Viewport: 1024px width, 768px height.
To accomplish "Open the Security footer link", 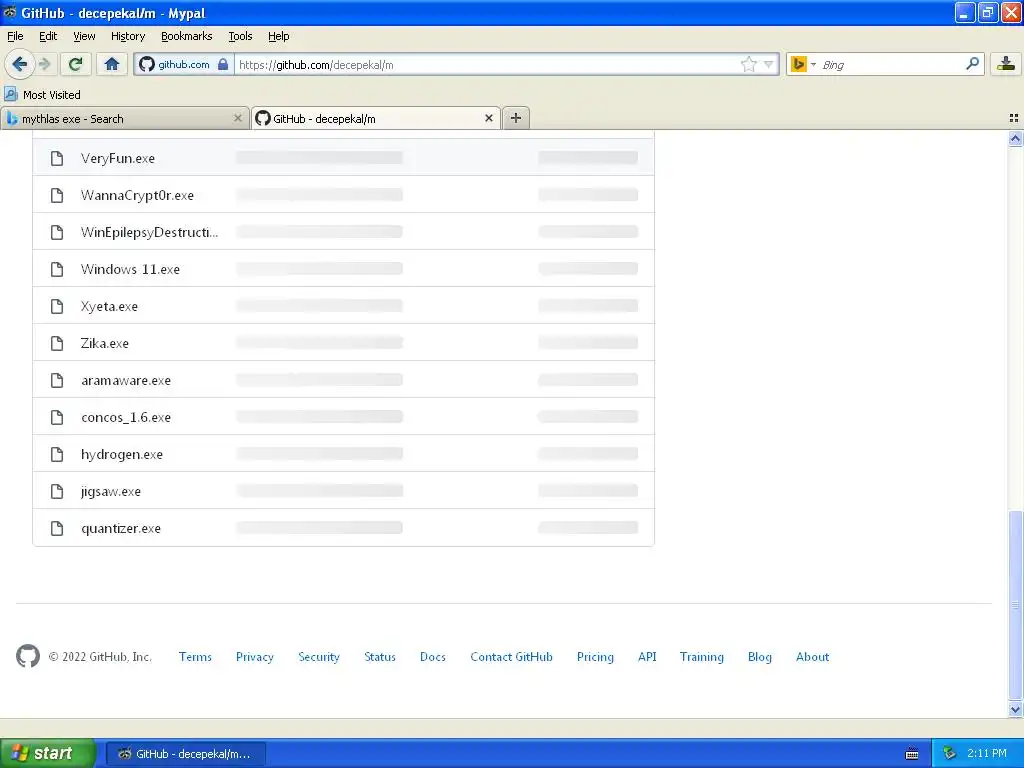I will (x=319, y=657).
